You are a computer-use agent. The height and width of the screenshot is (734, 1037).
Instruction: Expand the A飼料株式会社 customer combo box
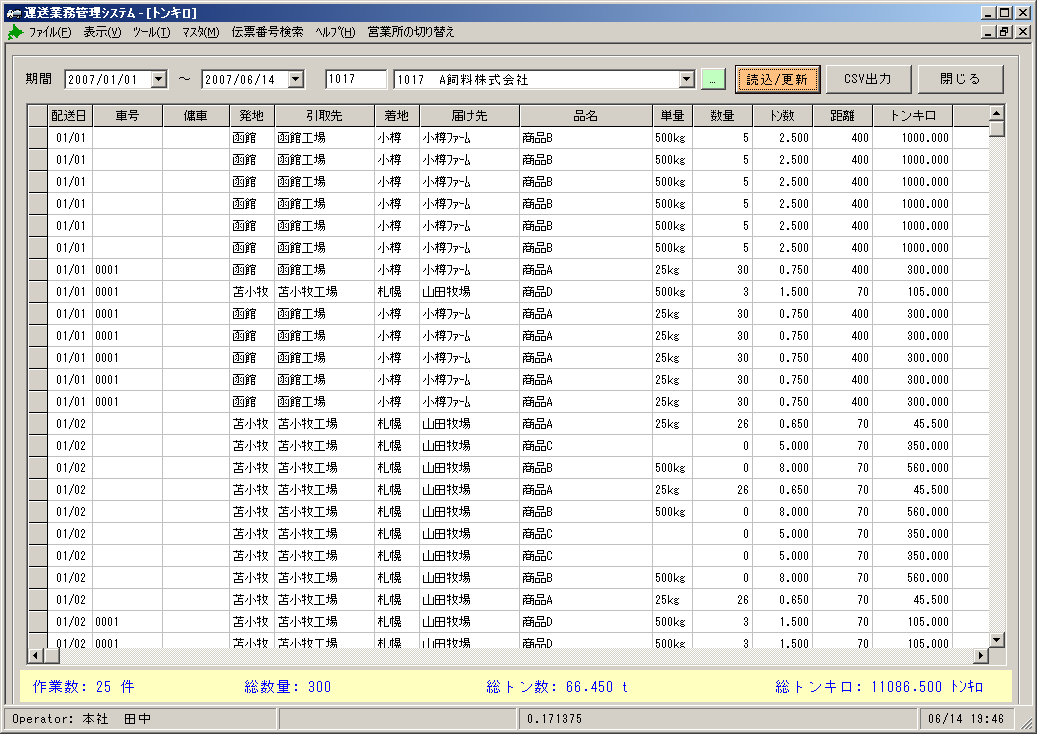[x=686, y=79]
